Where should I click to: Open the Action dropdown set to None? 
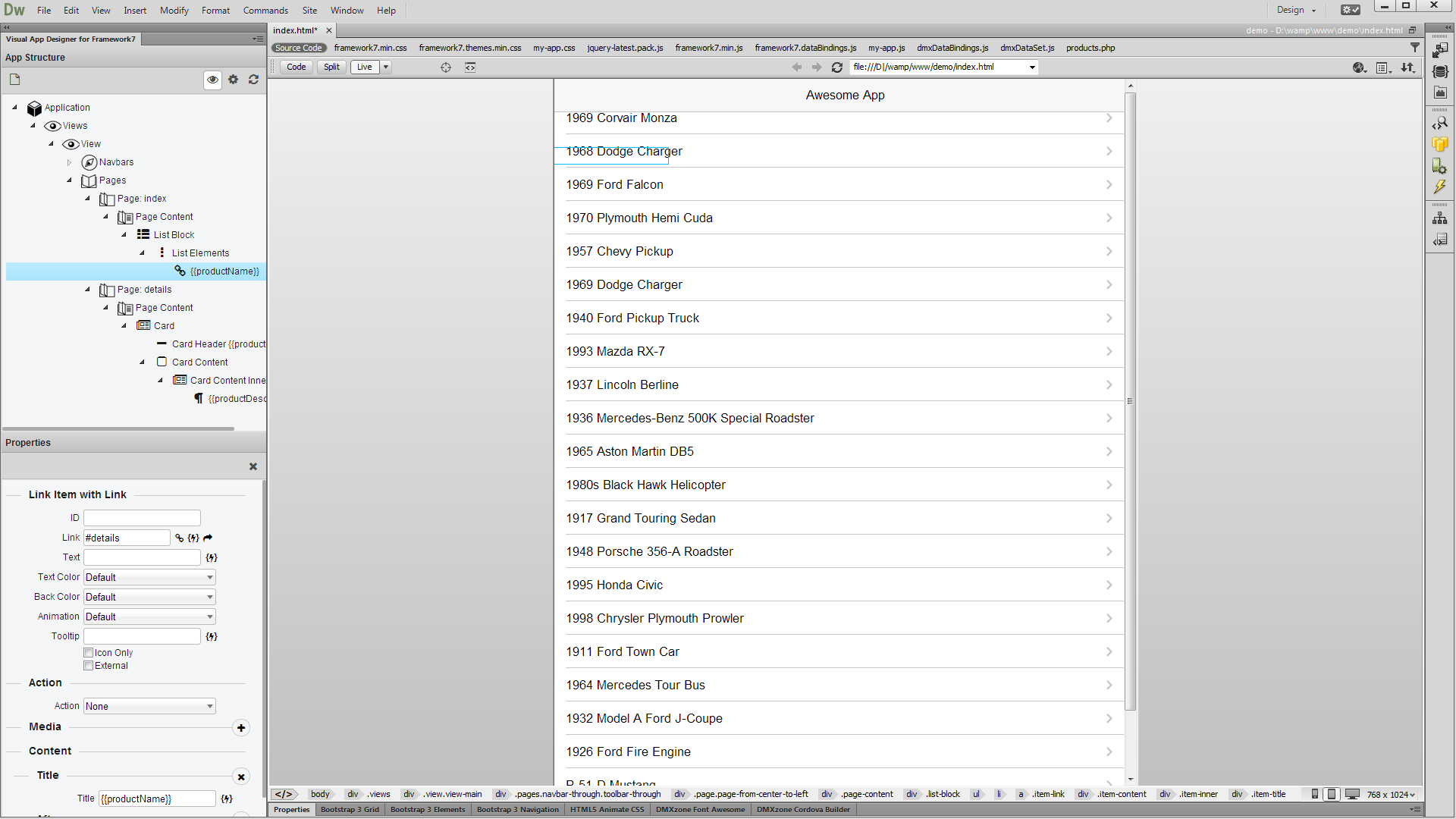[149, 706]
